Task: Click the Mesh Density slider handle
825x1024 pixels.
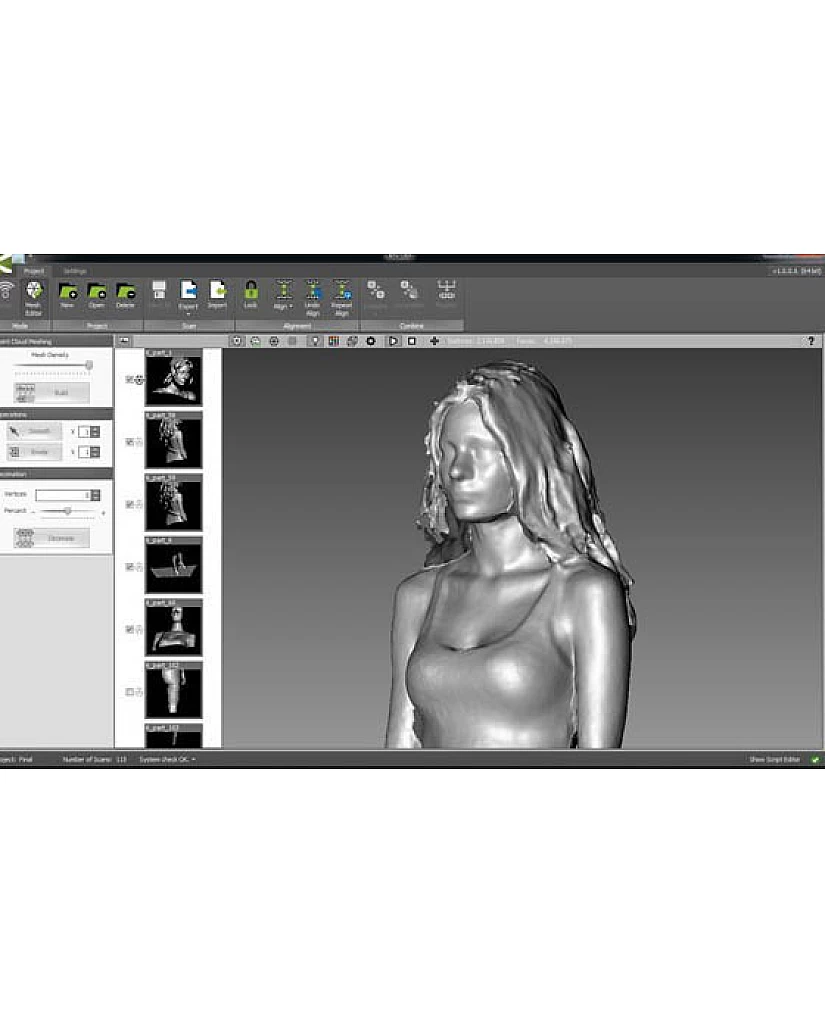Action: pos(89,365)
